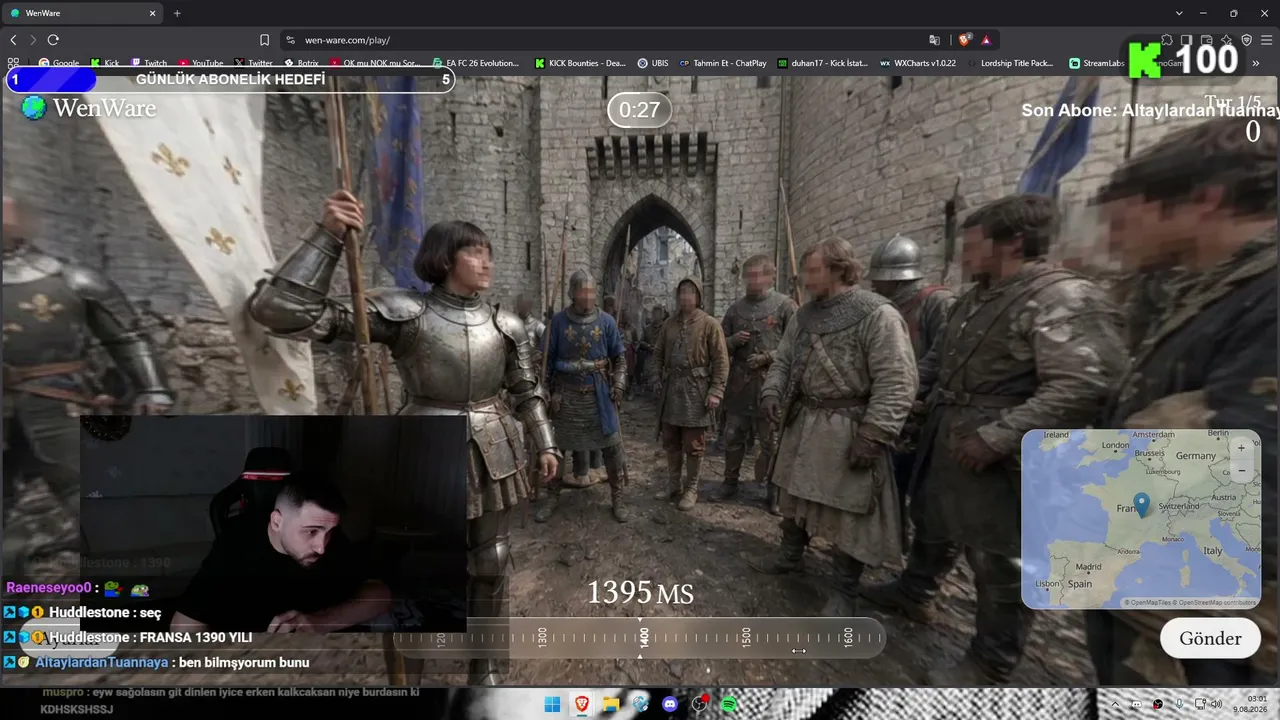Open Brave browser from the taskbar
This screenshot has width=1280, height=720.
tap(581, 704)
